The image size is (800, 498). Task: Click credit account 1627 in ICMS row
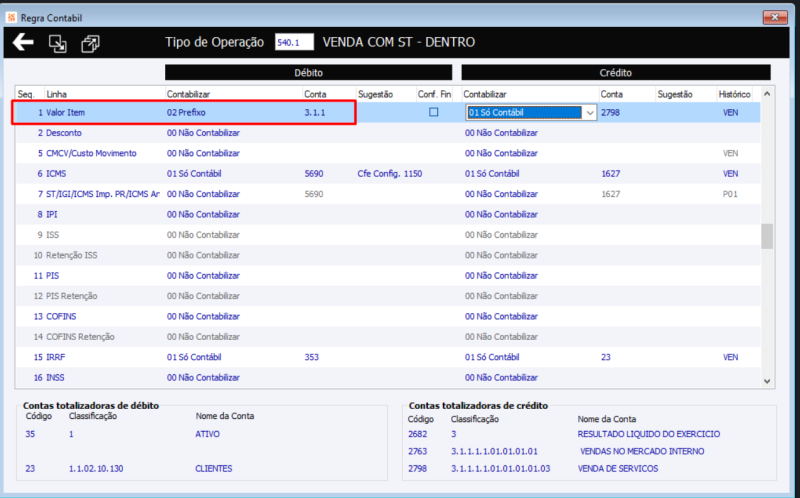tap(611, 174)
